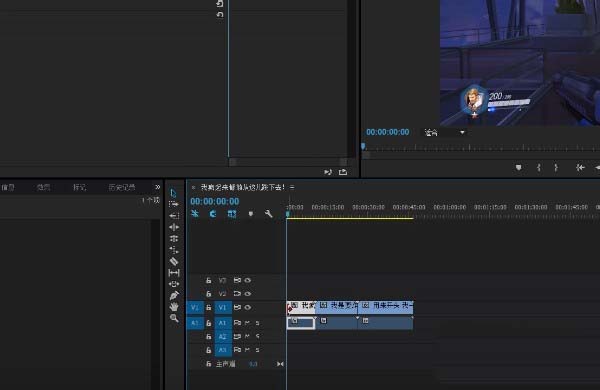The image size is (600, 390).
Task: Select the Hand tool
Action: pyautogui.click(x=174, y=307)
